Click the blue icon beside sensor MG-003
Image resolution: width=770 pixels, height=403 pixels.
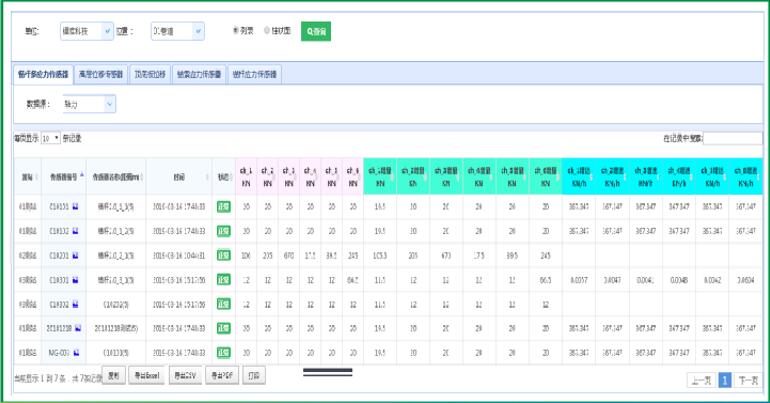[x=76, y=353]
